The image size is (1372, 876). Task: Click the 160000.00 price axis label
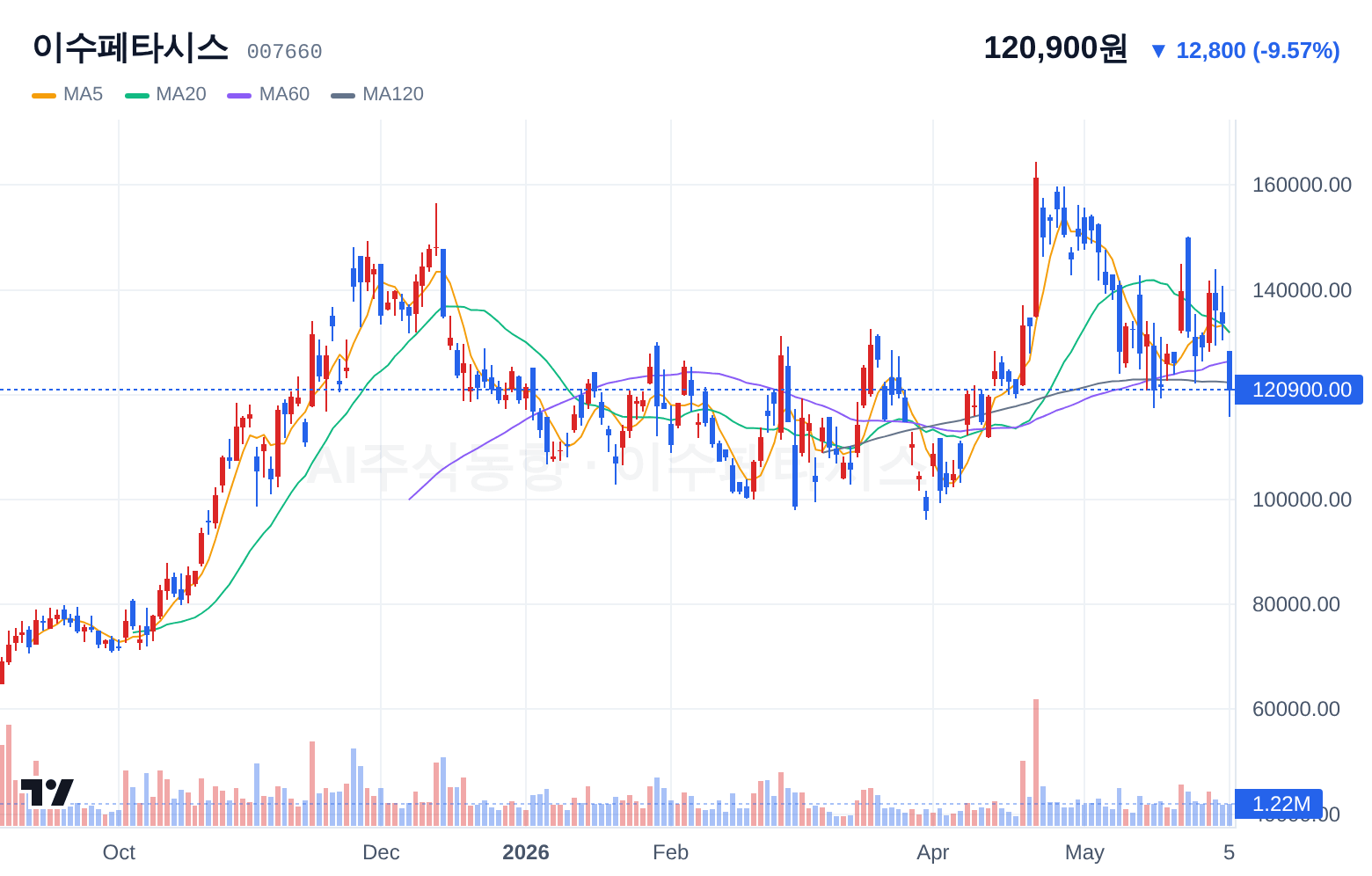[x=1302, y=185]
